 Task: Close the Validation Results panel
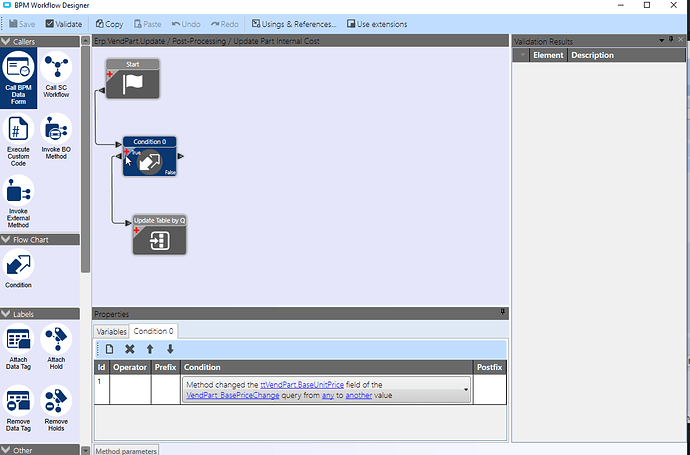click(x=681, y=40)
